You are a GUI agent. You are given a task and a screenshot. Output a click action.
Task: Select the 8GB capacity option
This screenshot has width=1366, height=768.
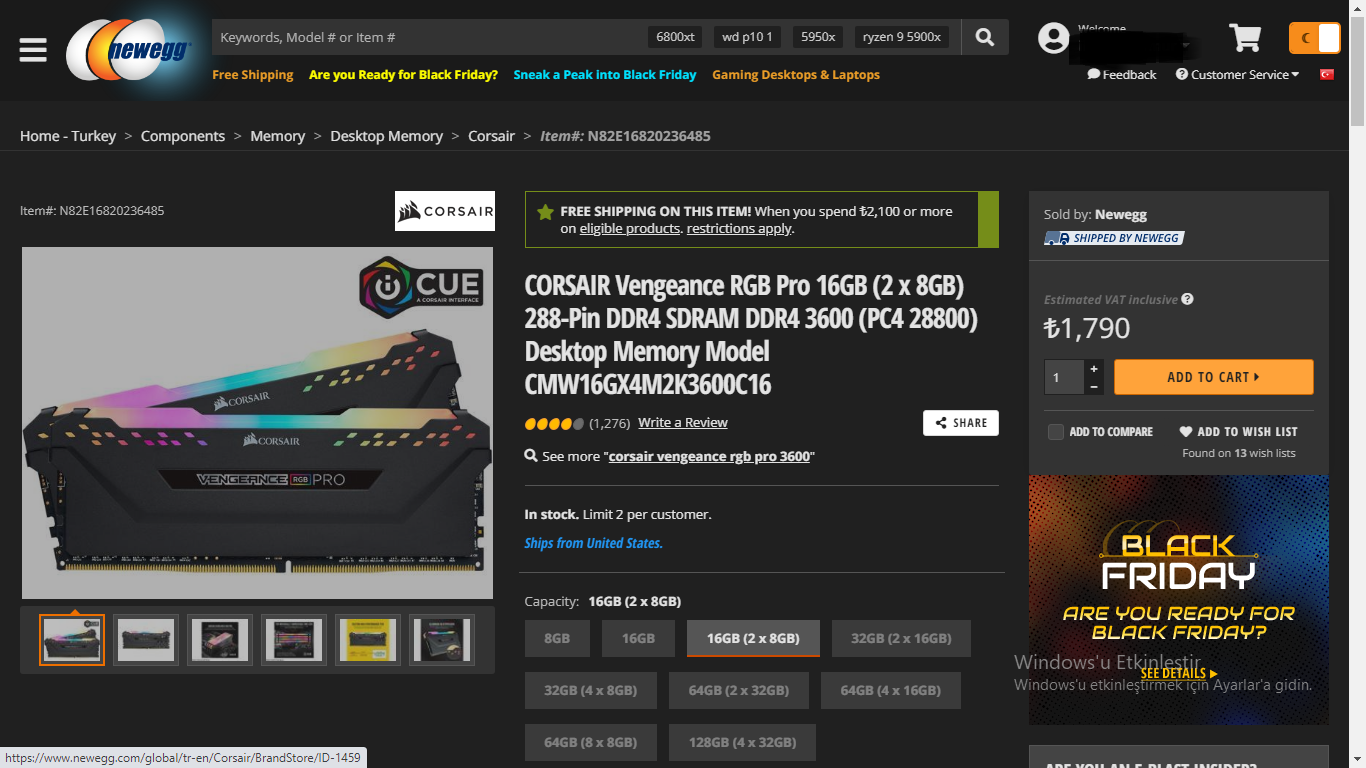point(557,638)
